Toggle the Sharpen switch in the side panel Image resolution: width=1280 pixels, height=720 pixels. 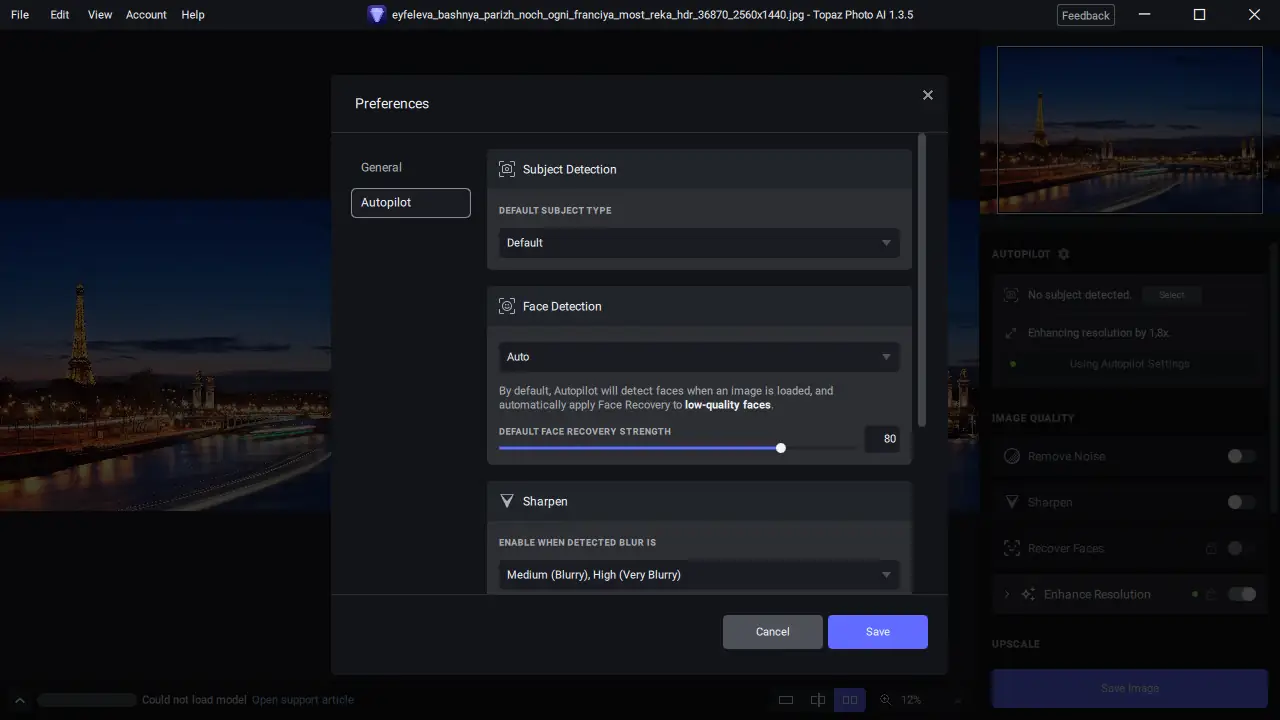click(1241, 502)
